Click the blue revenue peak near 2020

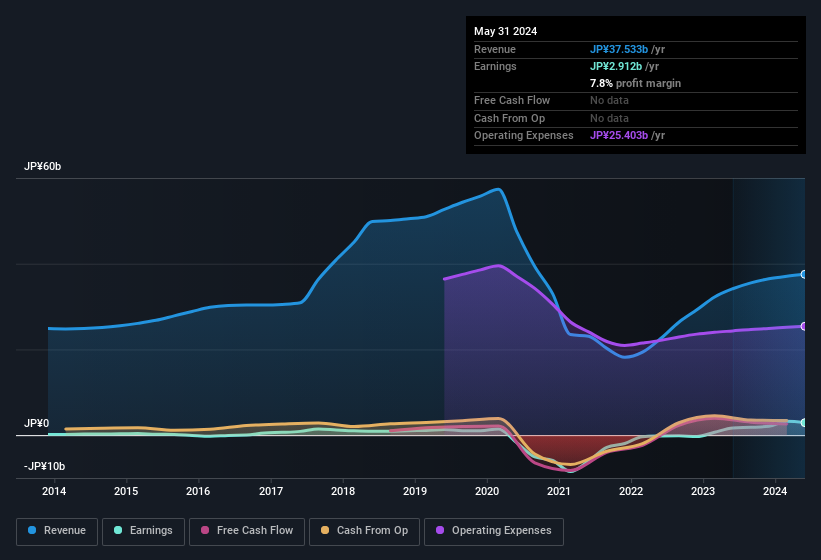497,189
